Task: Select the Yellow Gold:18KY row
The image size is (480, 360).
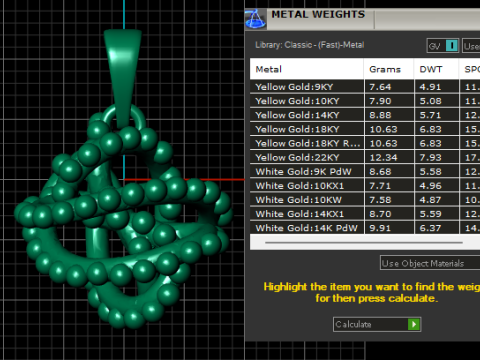Action: tap(365, 129)
